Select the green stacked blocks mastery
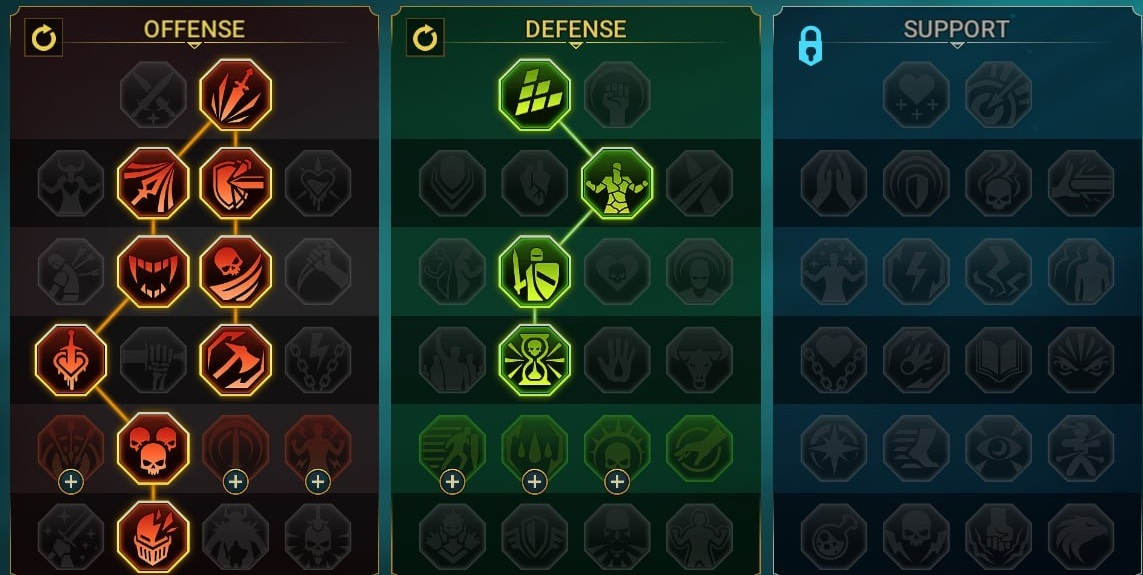Viewport: 1143px width, 575px height. tap(534, 94)
